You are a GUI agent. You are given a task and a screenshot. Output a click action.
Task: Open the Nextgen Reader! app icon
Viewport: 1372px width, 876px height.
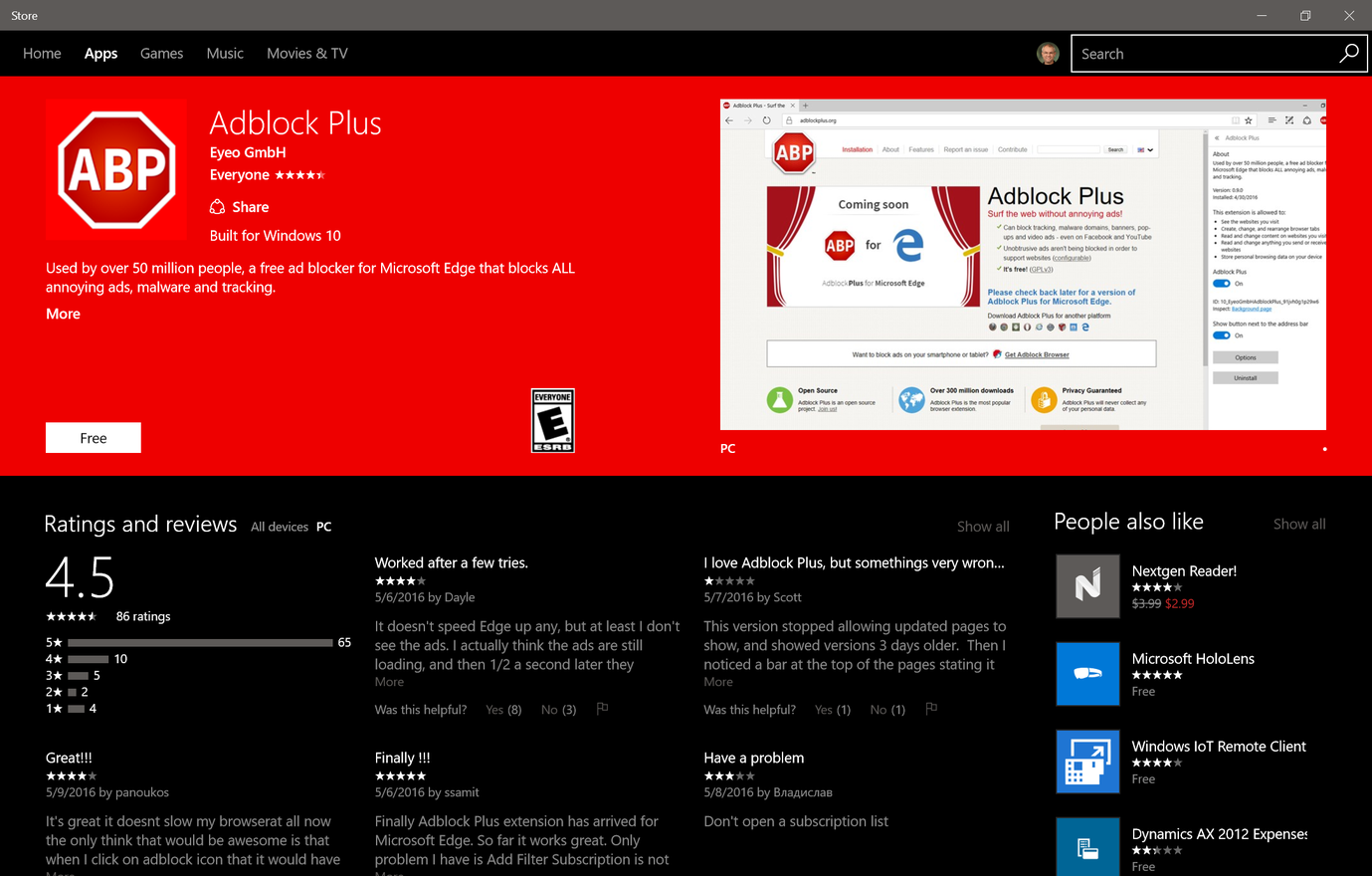click(1087, 586)
